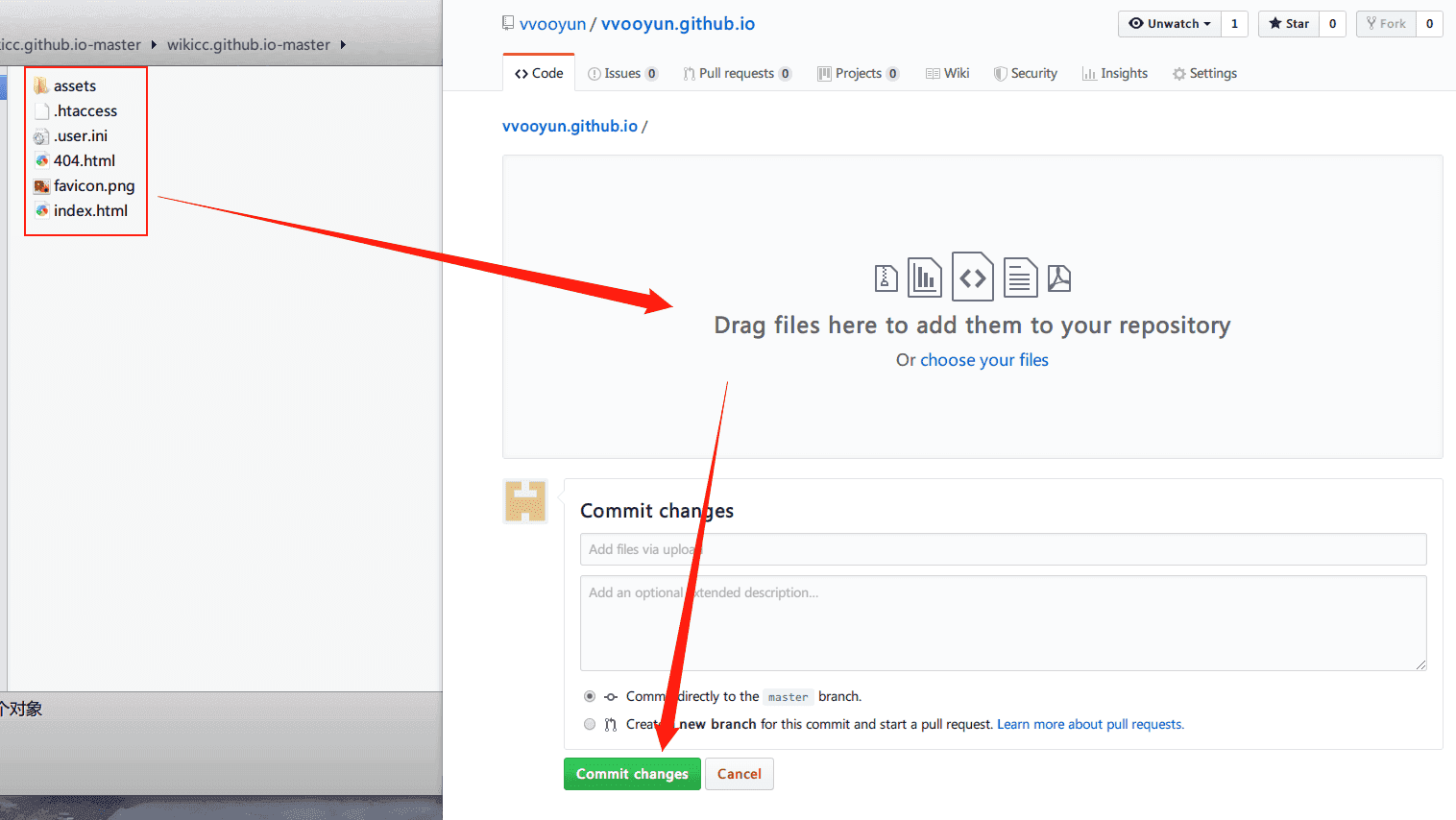Viewport: 1456px width, 820px height.
Task: Open the Pull requests tab
Action: 737,73
